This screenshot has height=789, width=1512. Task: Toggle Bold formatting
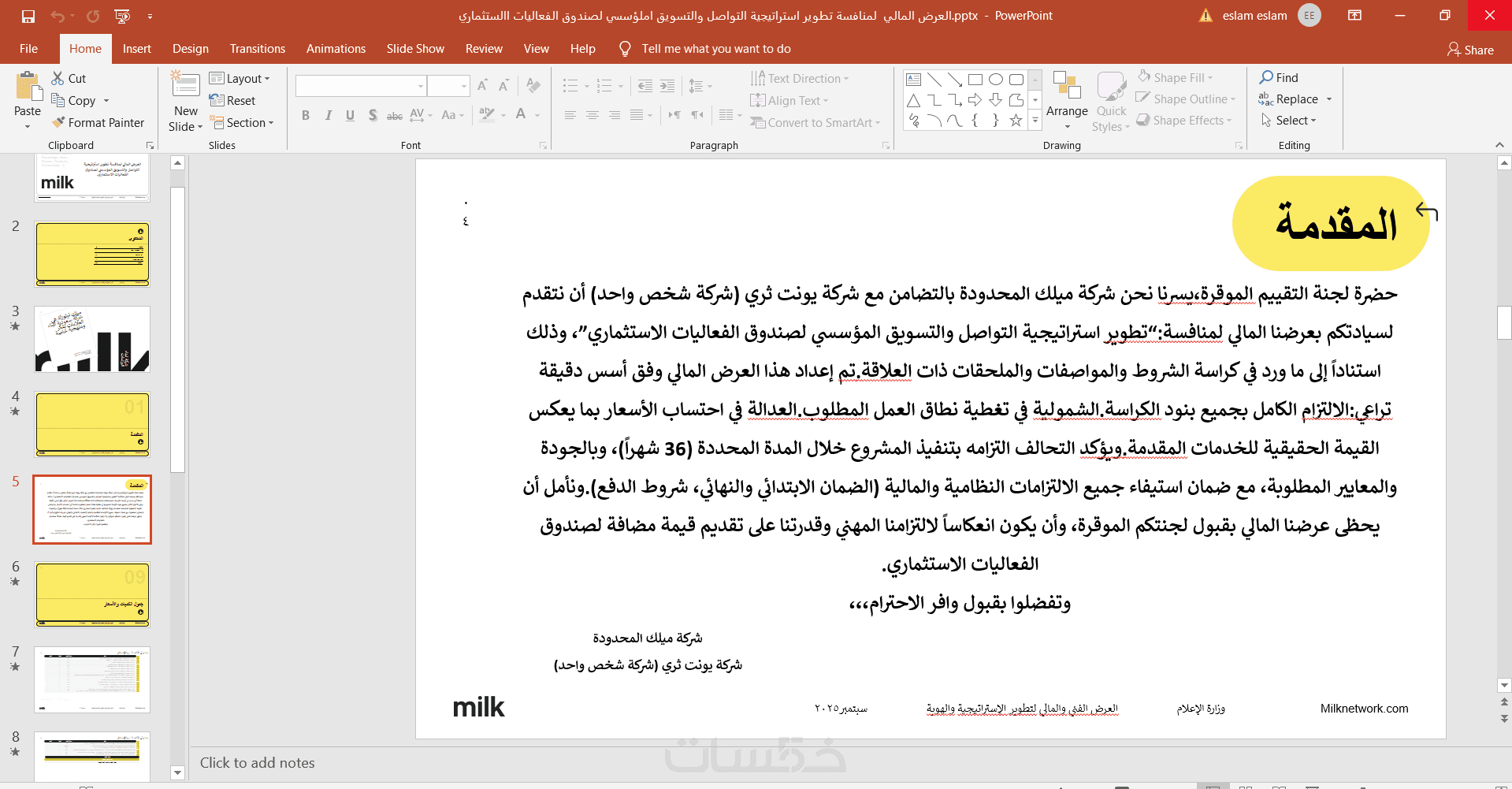click(x=306, y=115)
